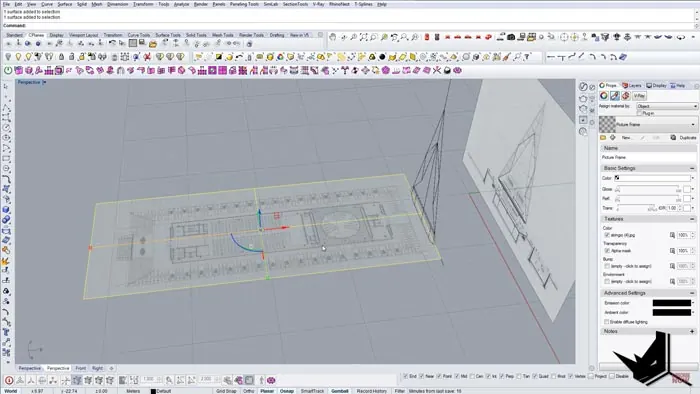Click the blue sphere icon in CPlanes toolbar
700x394 pixels.
pos(28,44)
